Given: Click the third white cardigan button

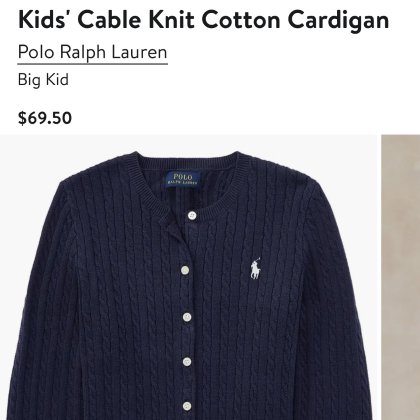Looking at the screenshot, I should pyautogui.click(x=187, y=317).
